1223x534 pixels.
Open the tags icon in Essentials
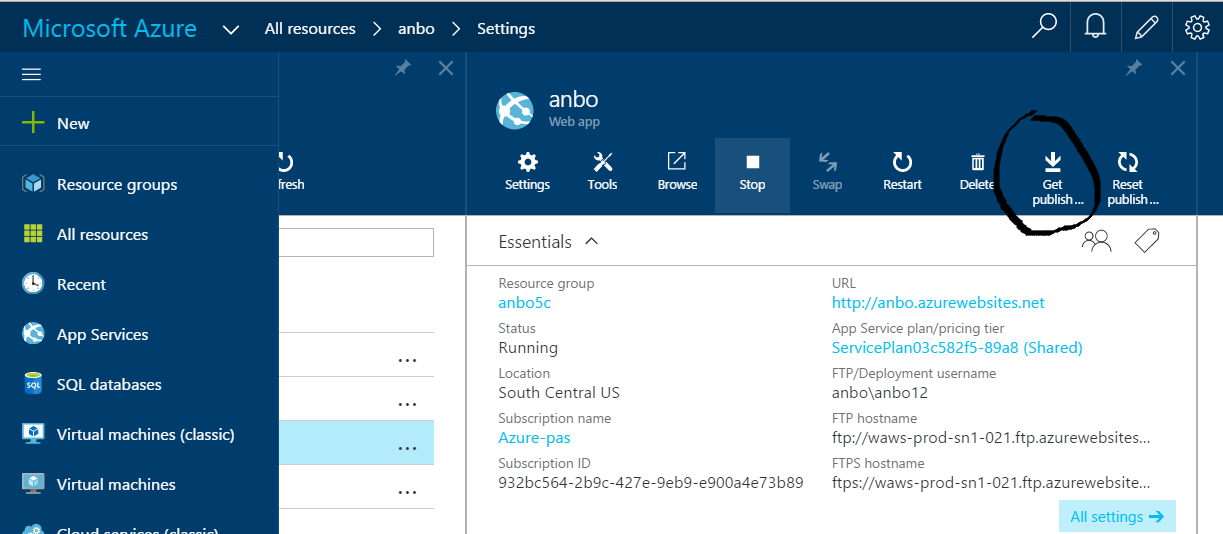1147,240
